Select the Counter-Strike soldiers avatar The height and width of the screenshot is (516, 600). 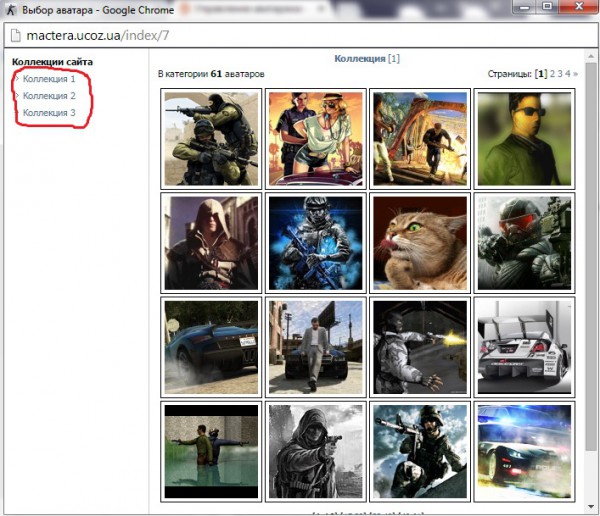(x=211, y=139)
